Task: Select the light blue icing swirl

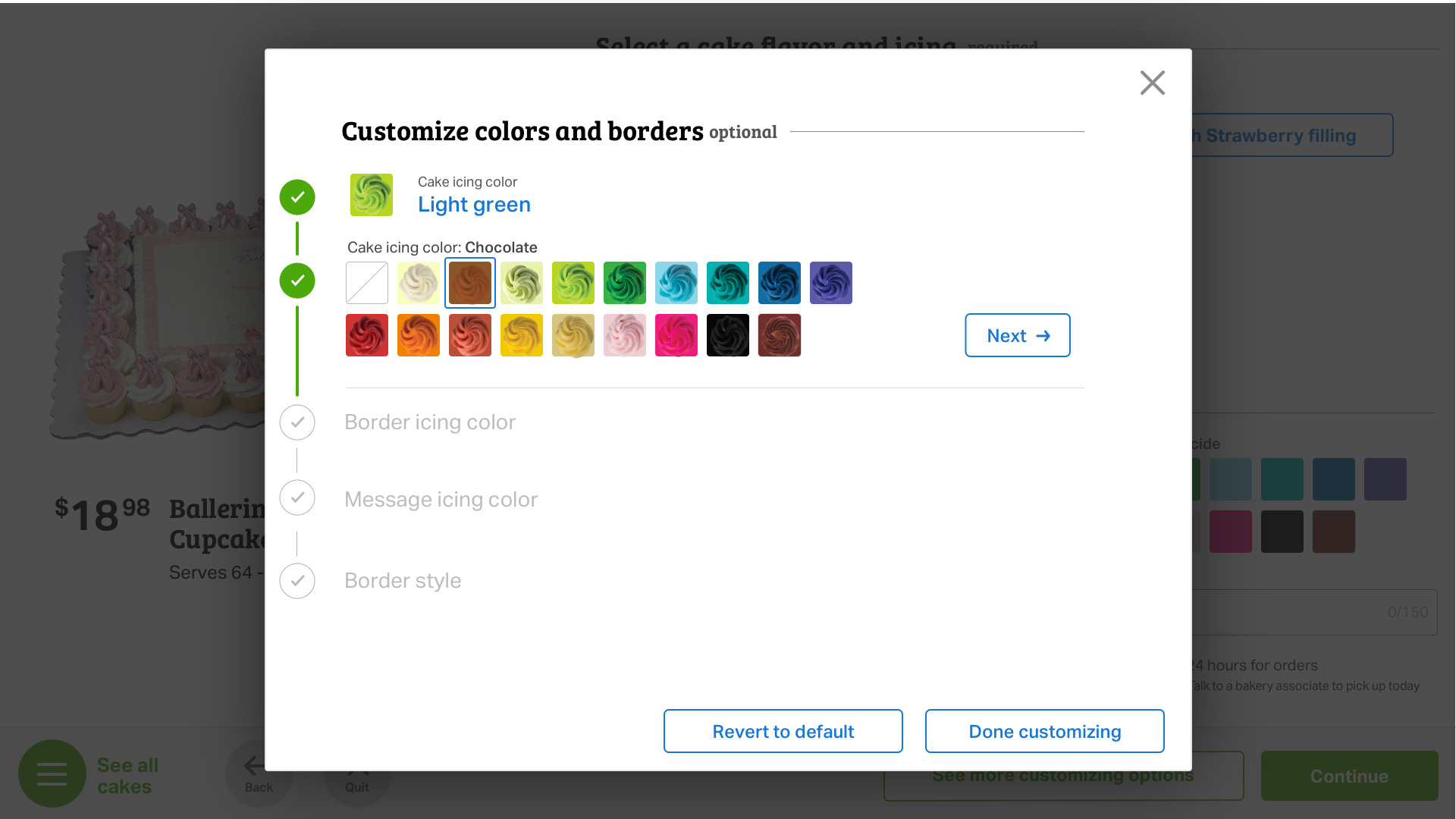Action: [x=676, y=283]
